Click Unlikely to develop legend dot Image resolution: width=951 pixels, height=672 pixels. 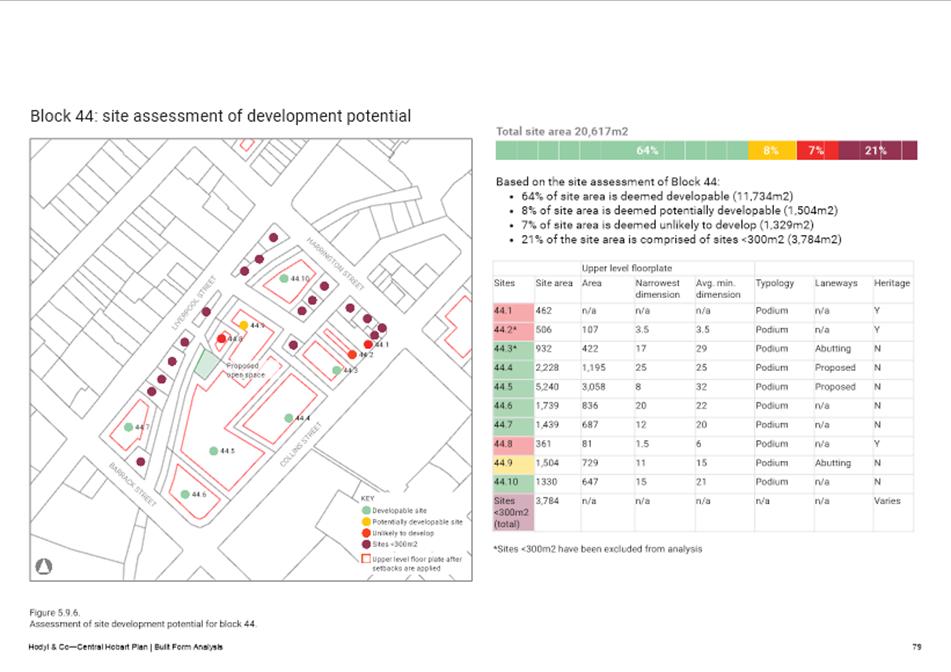pyautogui.click(x=366, y=533)
